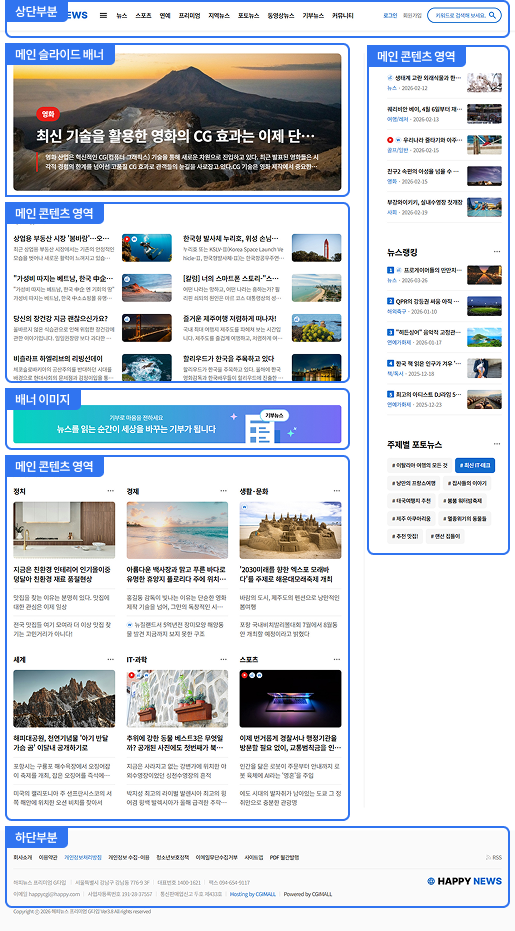Viewport: 515px width, 931px height.
Task: Open the 동영상뉴스 menu item
Action: pos(280,15)
